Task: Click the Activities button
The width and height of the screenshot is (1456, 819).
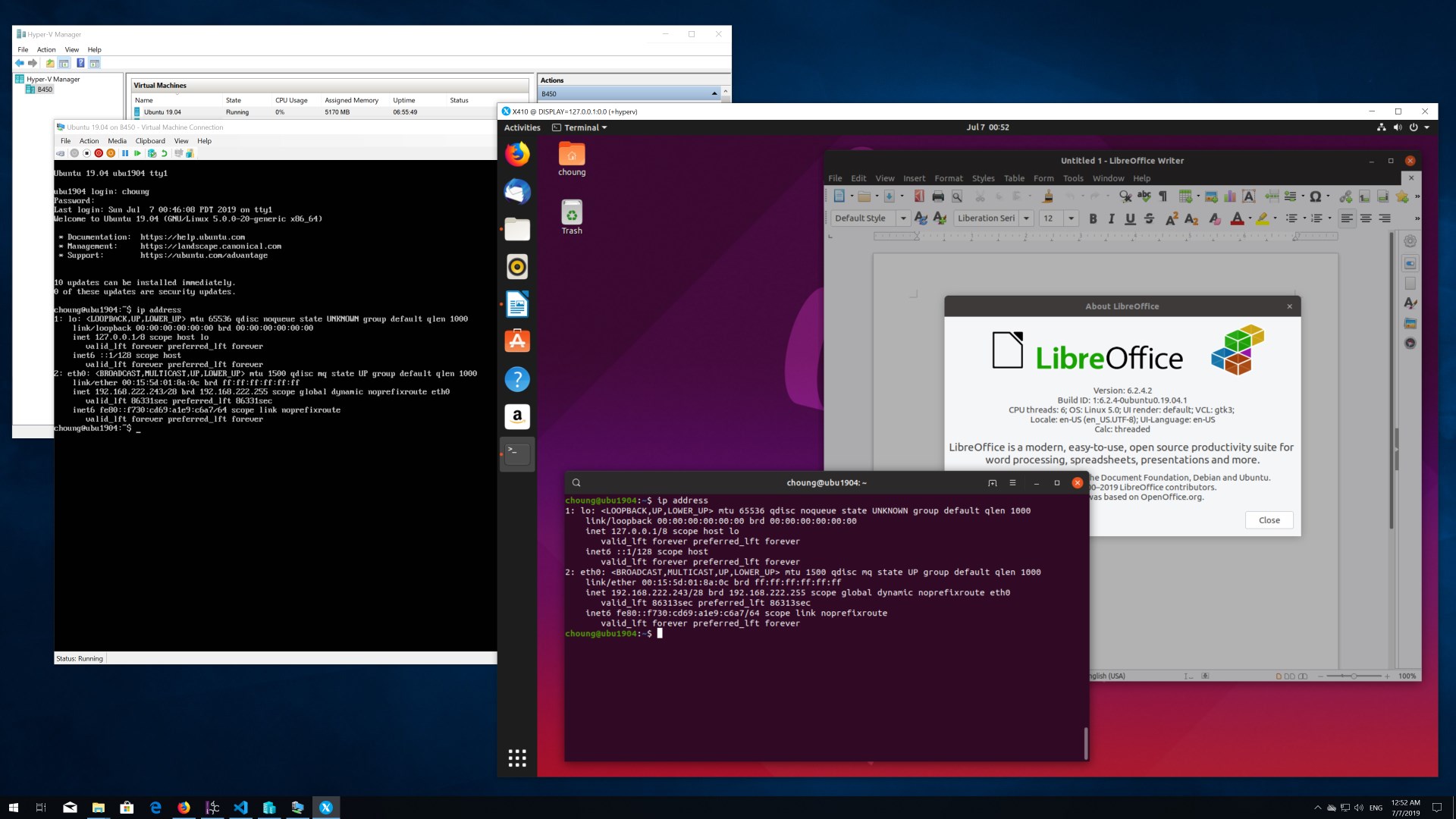Action: pyautogui.click(x=522, y=127)
